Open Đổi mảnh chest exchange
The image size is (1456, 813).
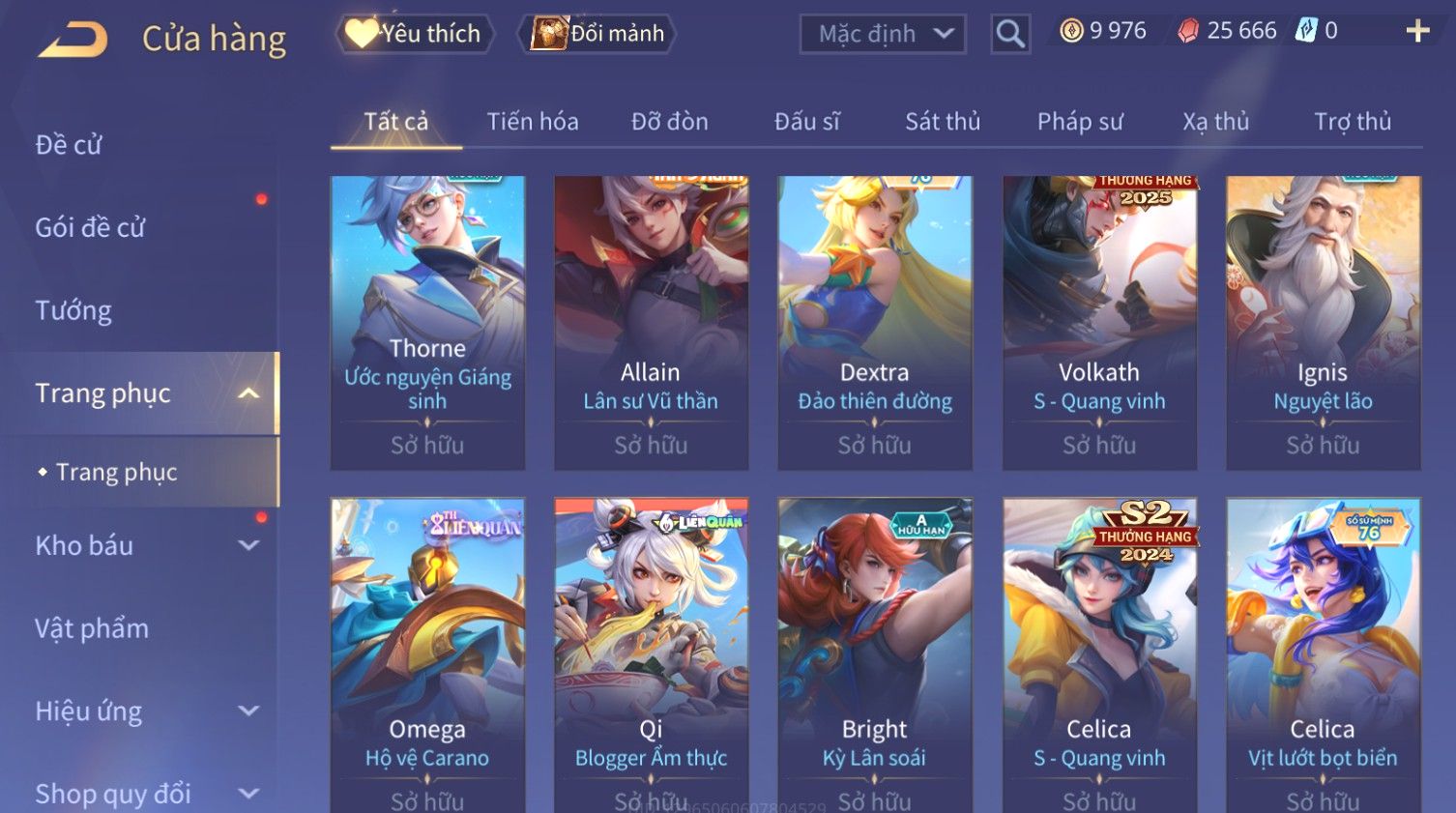pos(597,34)
